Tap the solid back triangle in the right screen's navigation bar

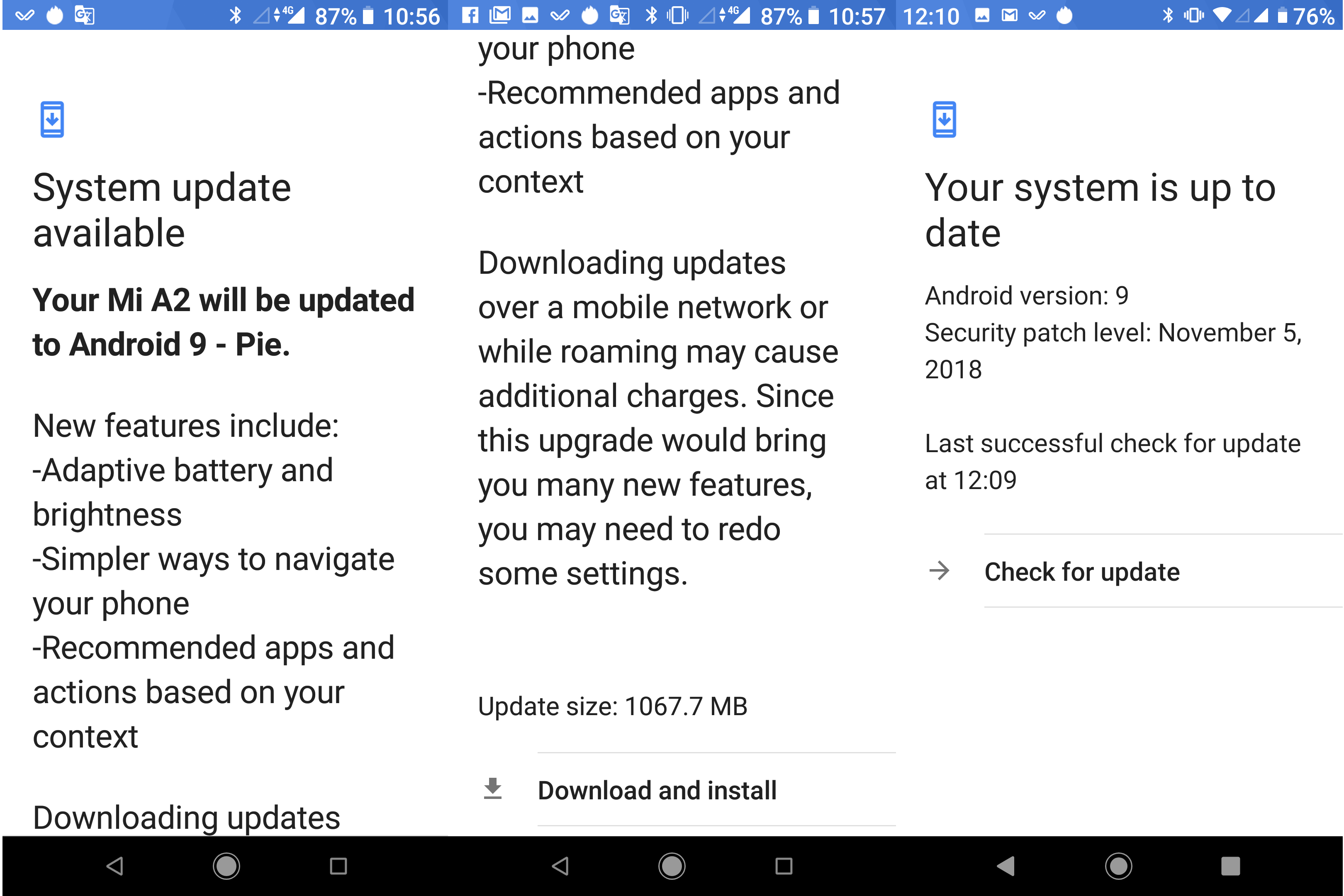(x=1006, y=866)
